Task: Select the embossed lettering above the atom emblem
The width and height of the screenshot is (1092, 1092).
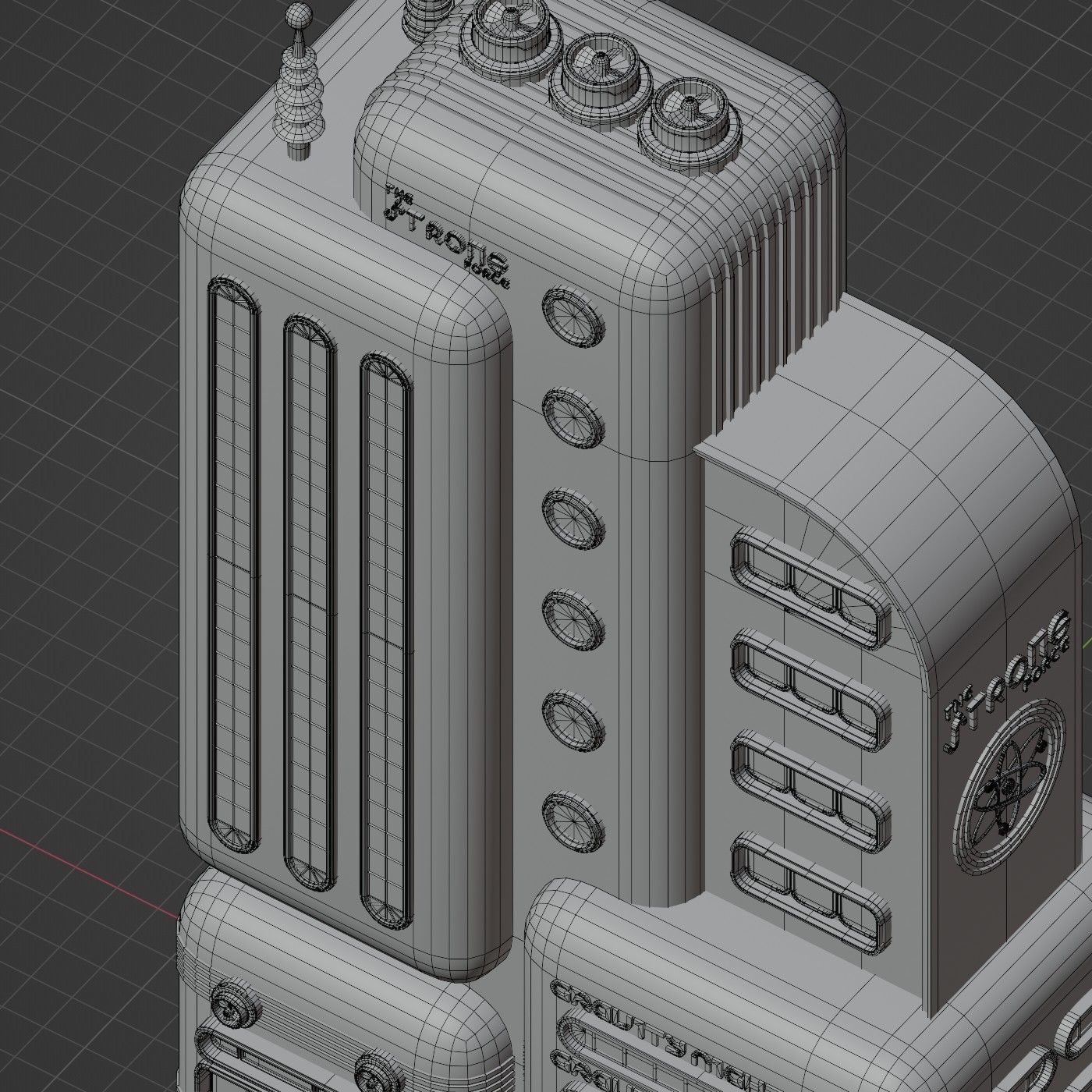Action: [1006, 681]
